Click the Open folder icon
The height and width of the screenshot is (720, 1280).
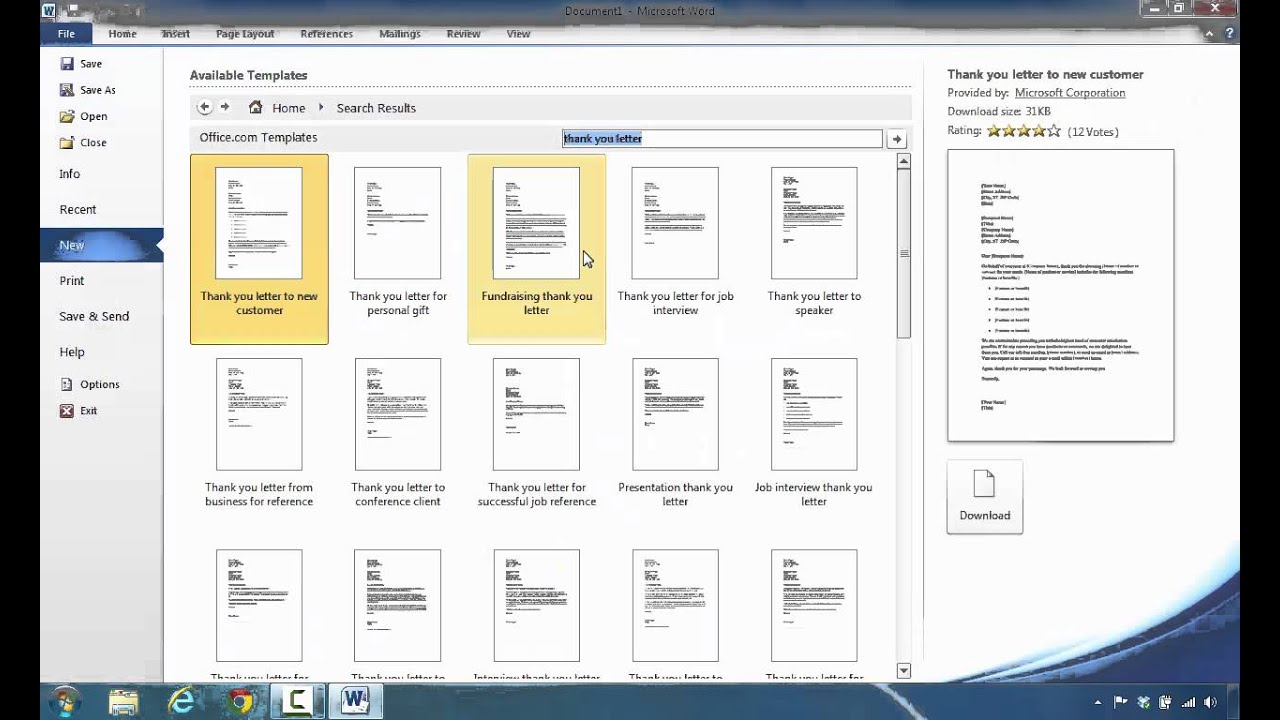point(67,116)
